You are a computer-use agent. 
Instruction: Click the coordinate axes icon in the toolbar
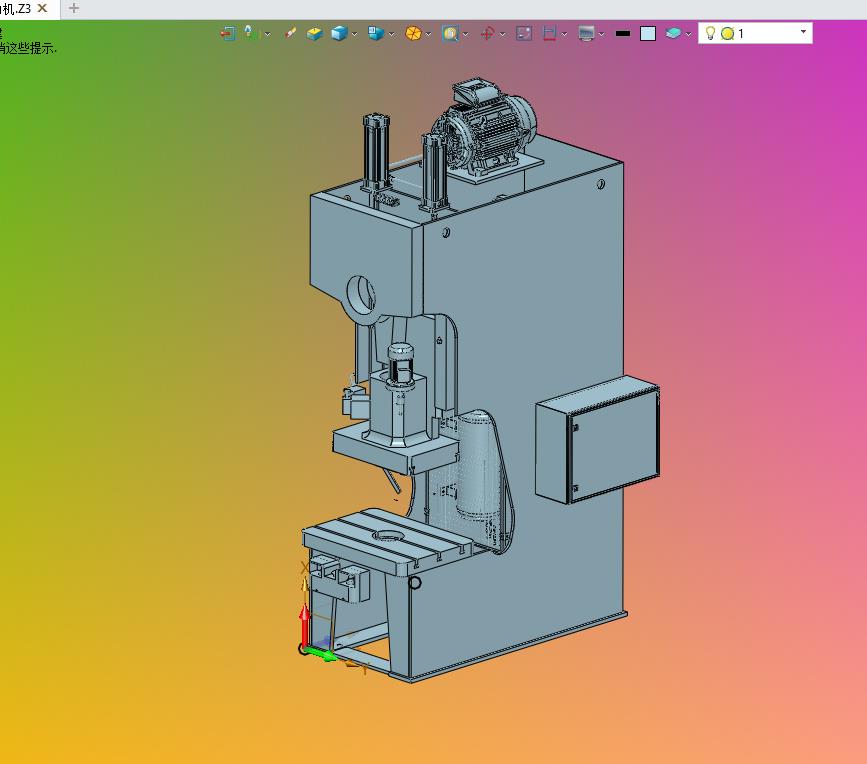coord(252,33)
